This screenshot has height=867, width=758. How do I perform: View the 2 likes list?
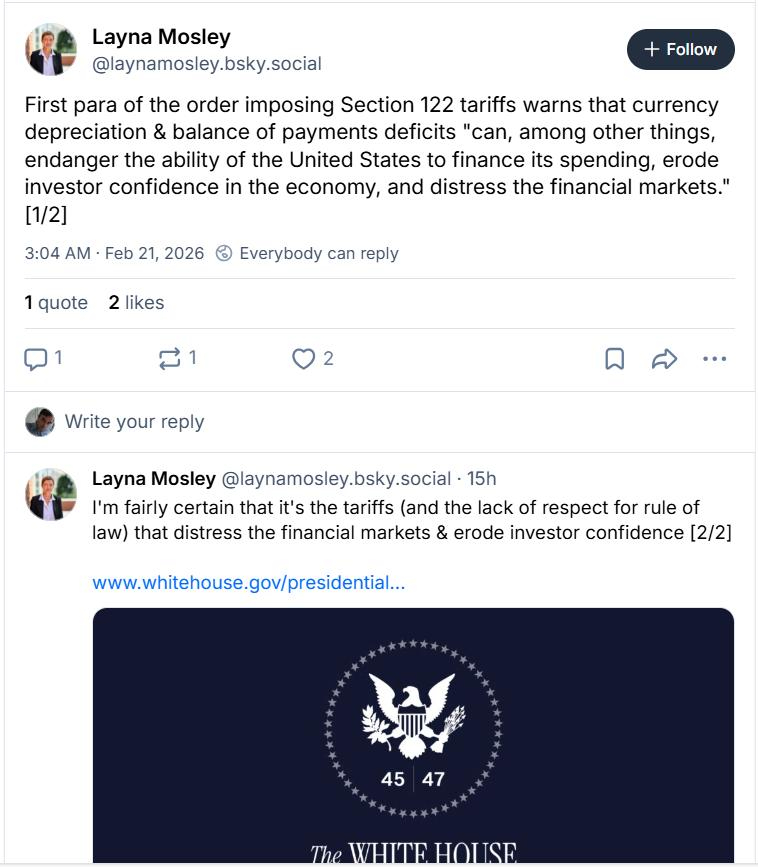click(x=136, y=302)
